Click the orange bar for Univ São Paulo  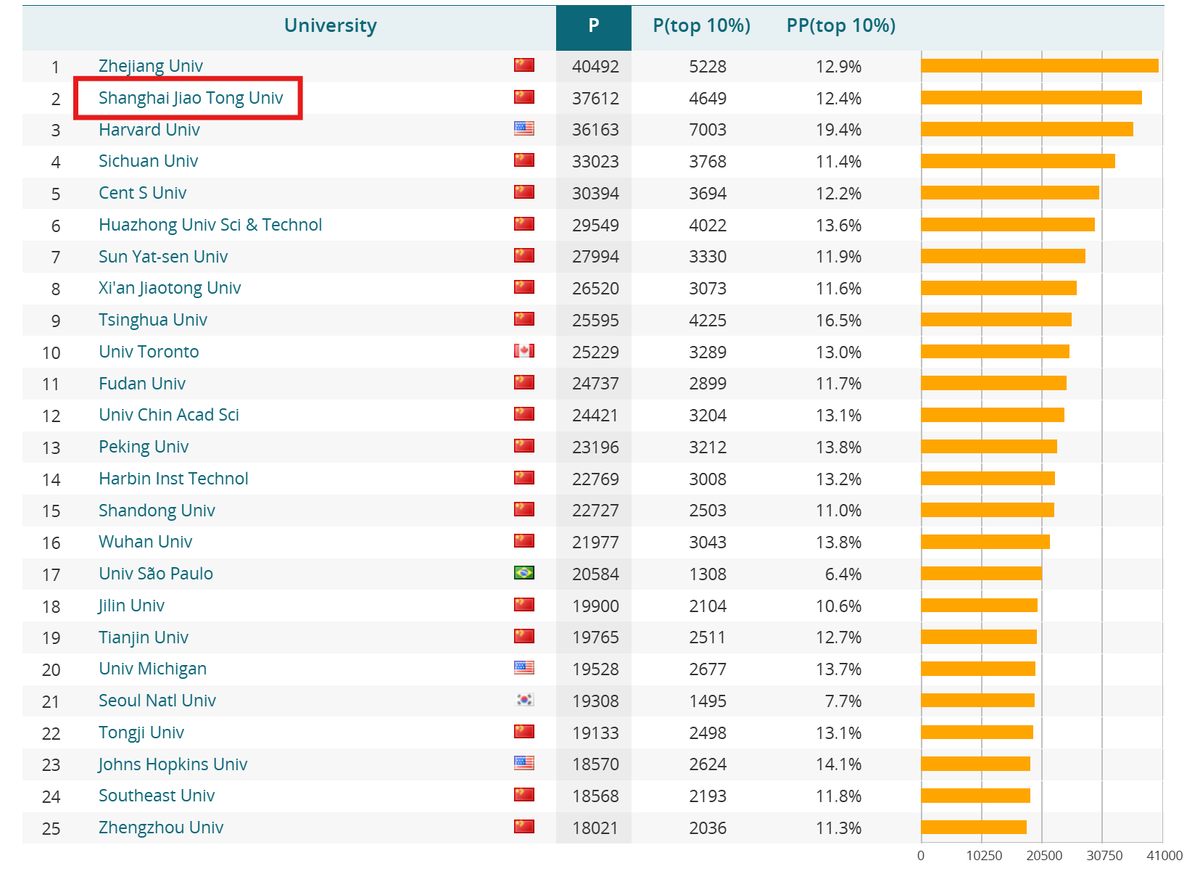coord(981,574)
